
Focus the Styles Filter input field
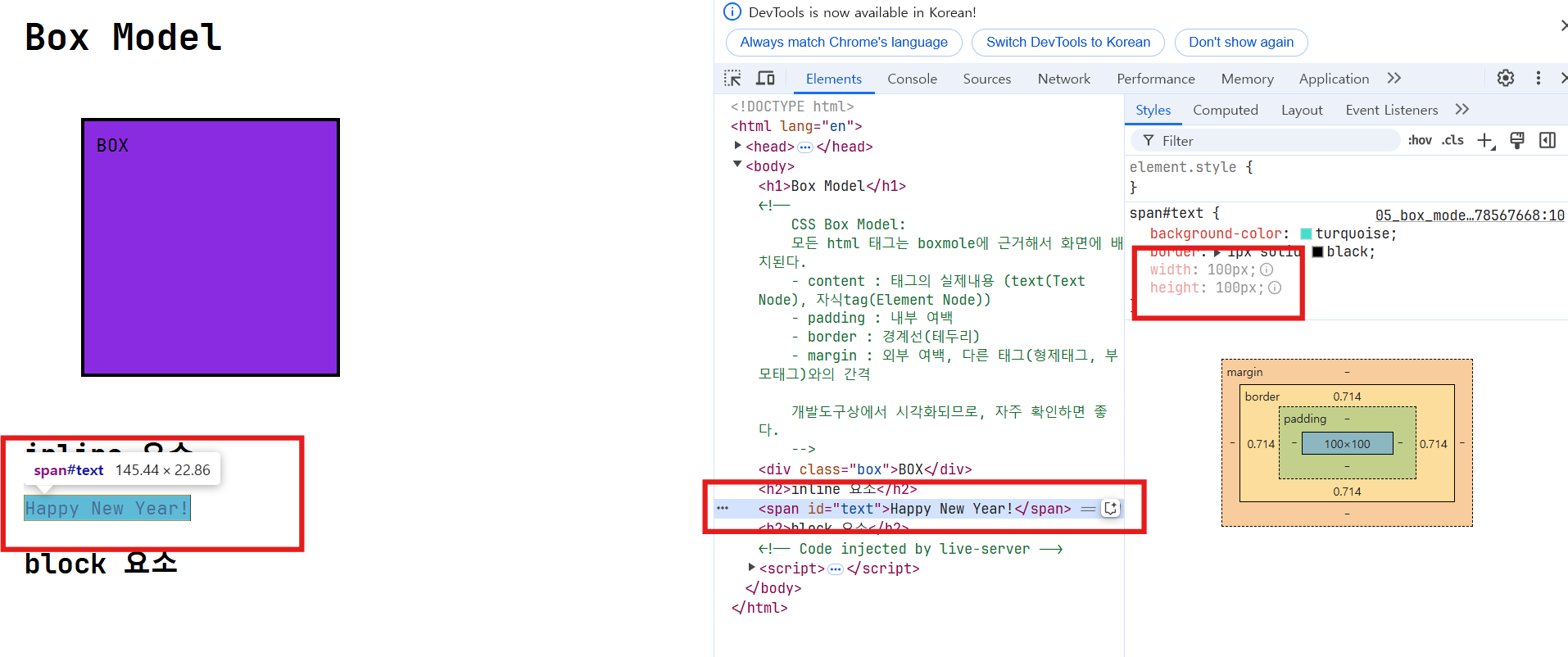1266,141
